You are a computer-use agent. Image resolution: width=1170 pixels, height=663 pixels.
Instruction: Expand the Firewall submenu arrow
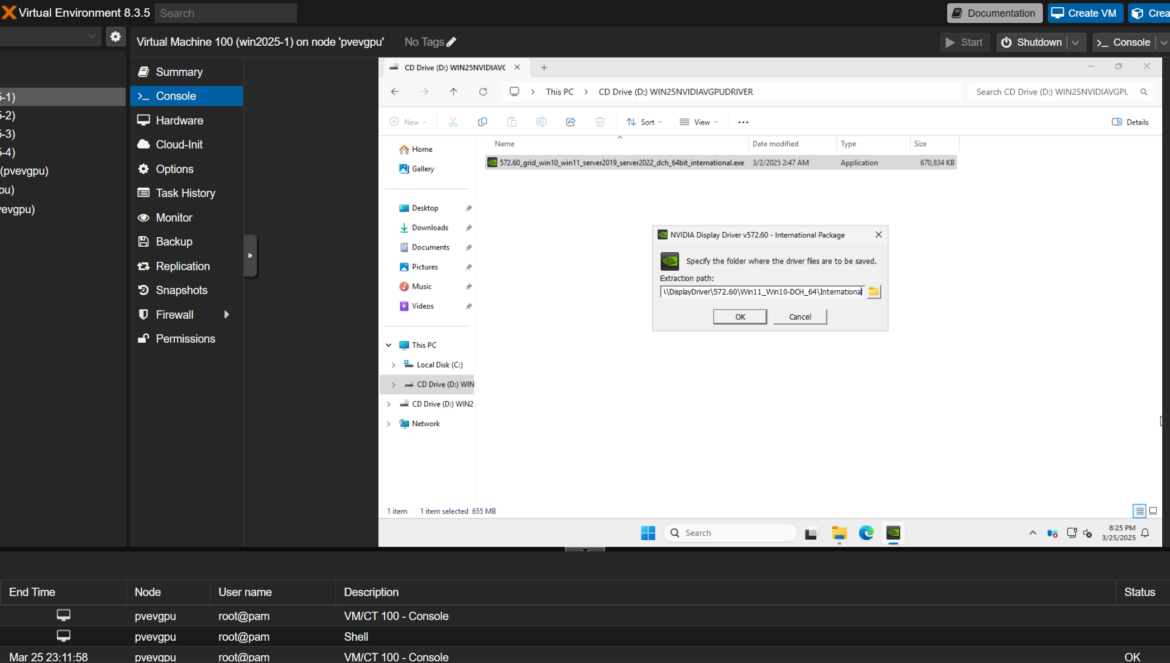(x=226, y=315)
